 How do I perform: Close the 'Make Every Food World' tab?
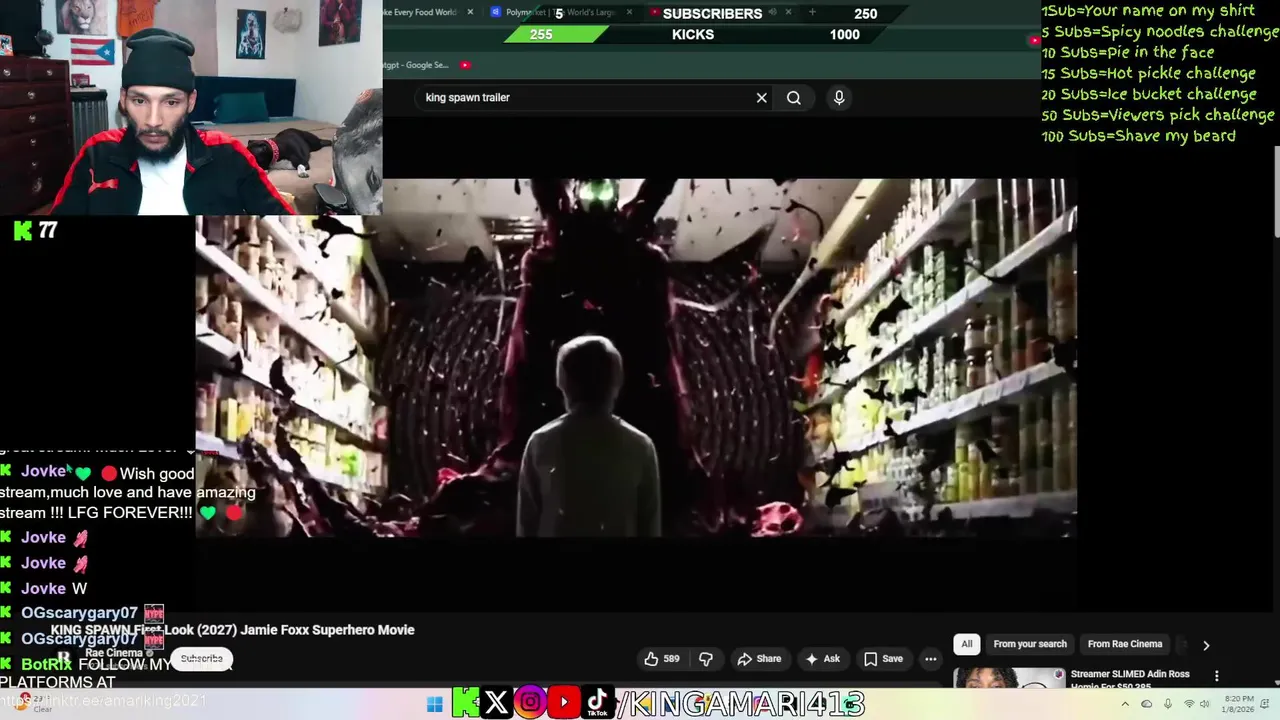[x=470, y=13]
